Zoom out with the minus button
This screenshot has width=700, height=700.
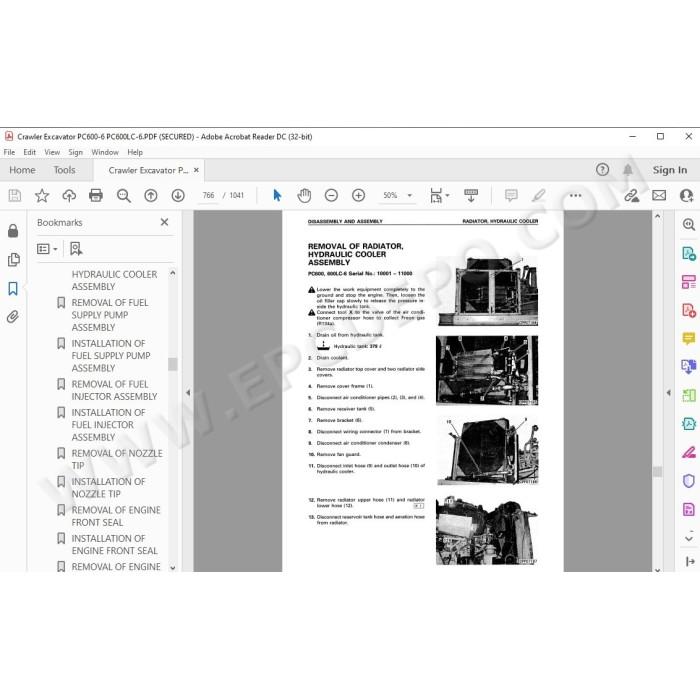[x=331, y=196]
